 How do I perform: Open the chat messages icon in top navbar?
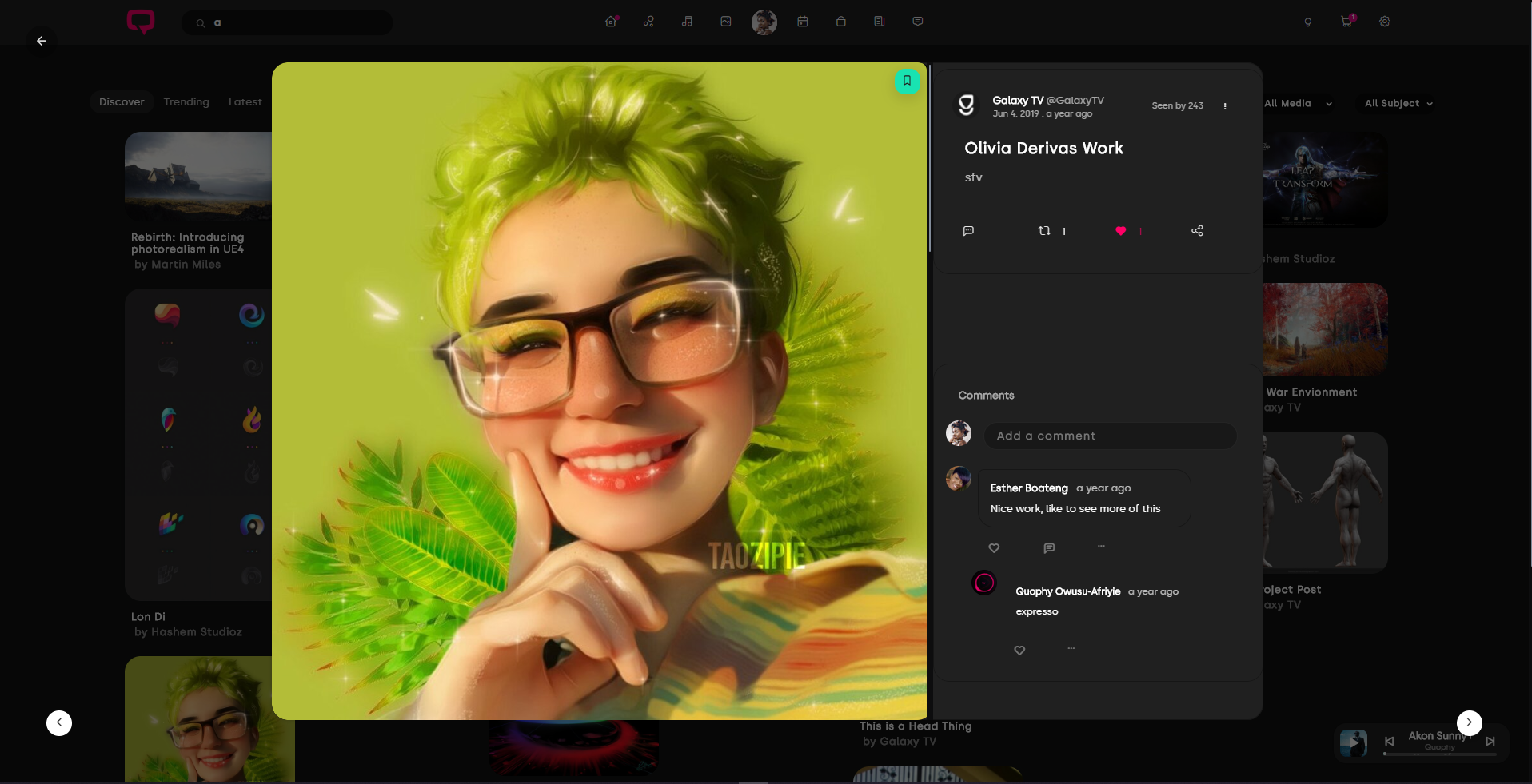tap(917, 22)
